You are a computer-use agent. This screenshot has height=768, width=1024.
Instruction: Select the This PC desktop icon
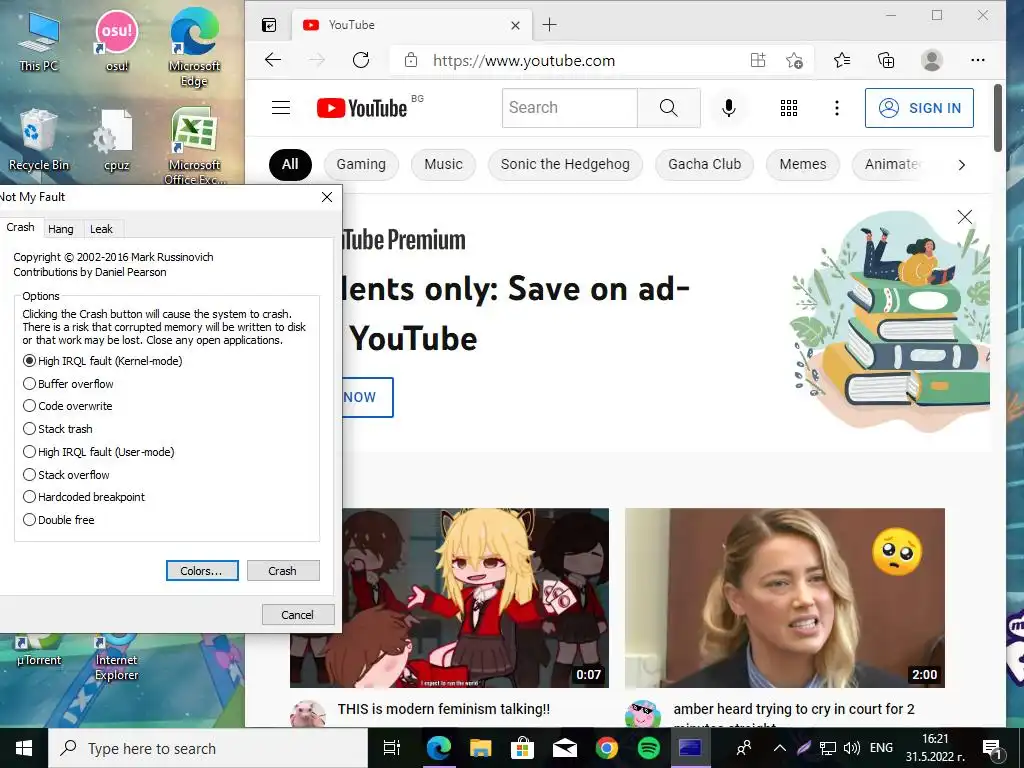(x=39, y=42)
